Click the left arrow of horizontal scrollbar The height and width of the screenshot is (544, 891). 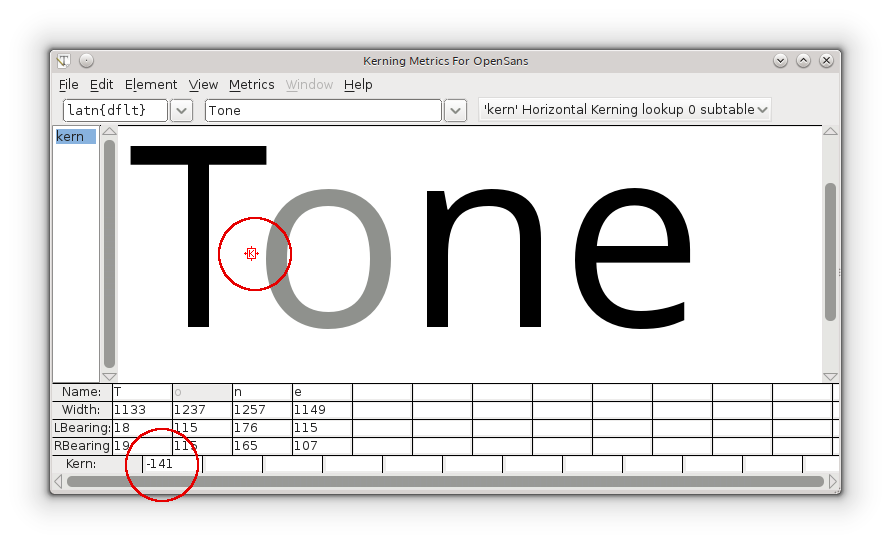58,482
